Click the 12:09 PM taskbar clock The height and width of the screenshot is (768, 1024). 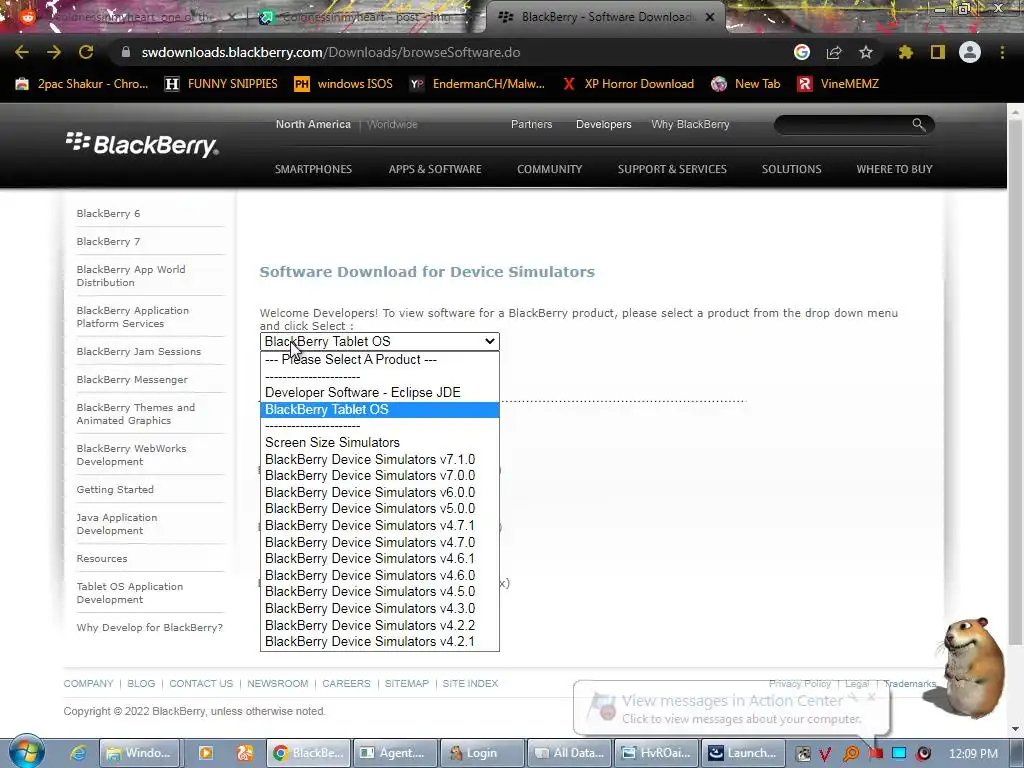pyautogui.click(x=973, y=753)
